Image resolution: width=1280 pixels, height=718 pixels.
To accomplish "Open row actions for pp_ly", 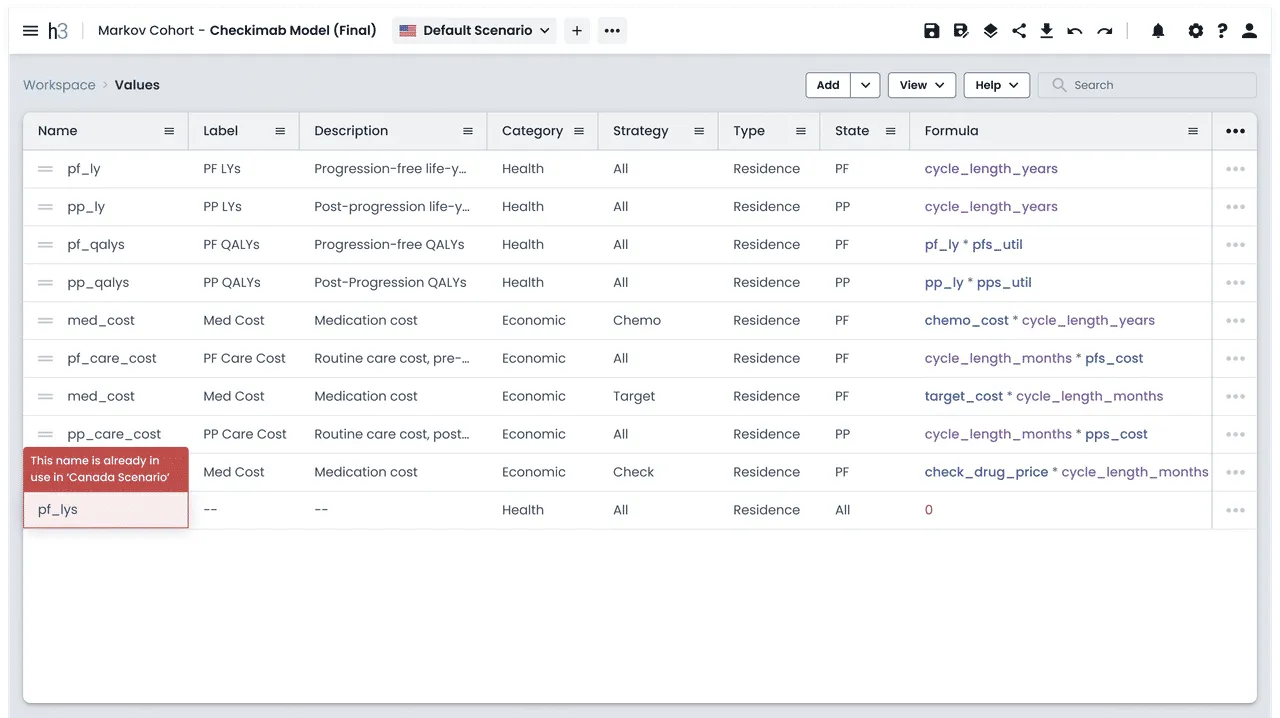I will (1235, 207).
